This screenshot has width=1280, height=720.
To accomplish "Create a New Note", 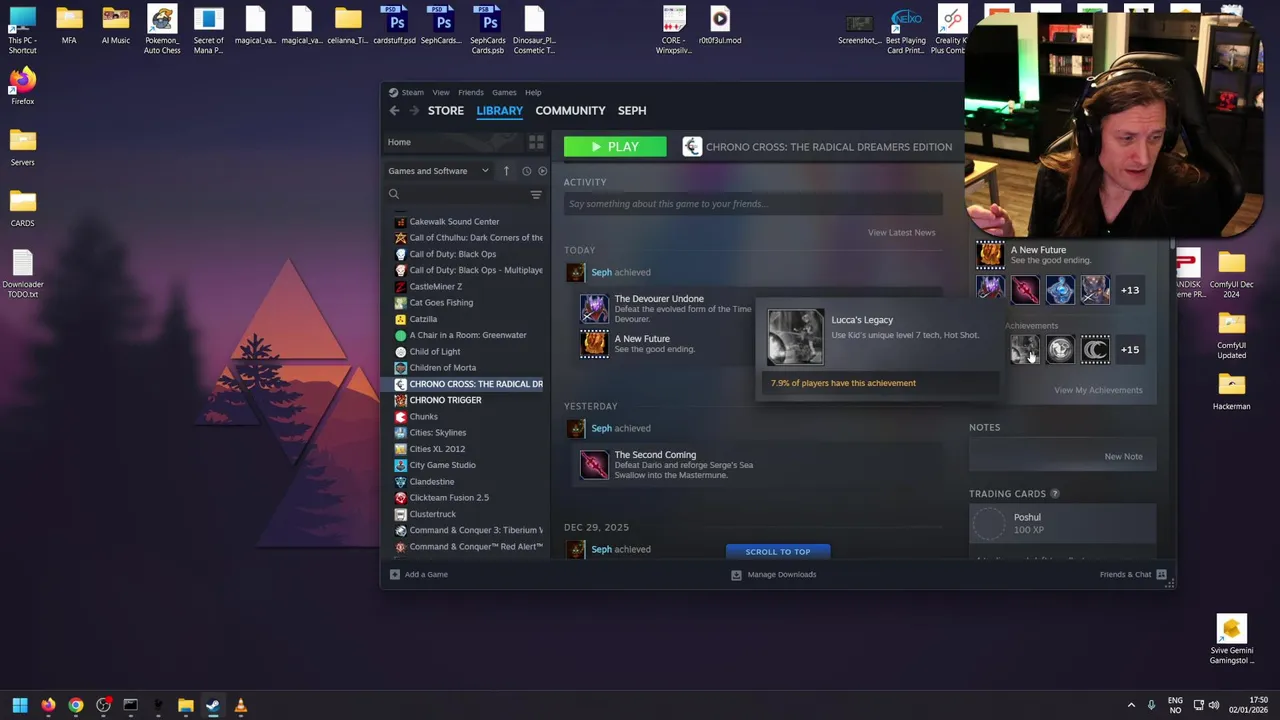I will pyautogui.click(x=1123, y=457).
